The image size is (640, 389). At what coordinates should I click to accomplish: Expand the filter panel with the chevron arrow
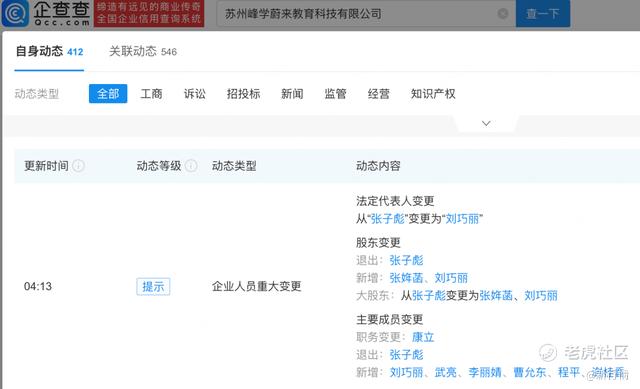(486, 123)
